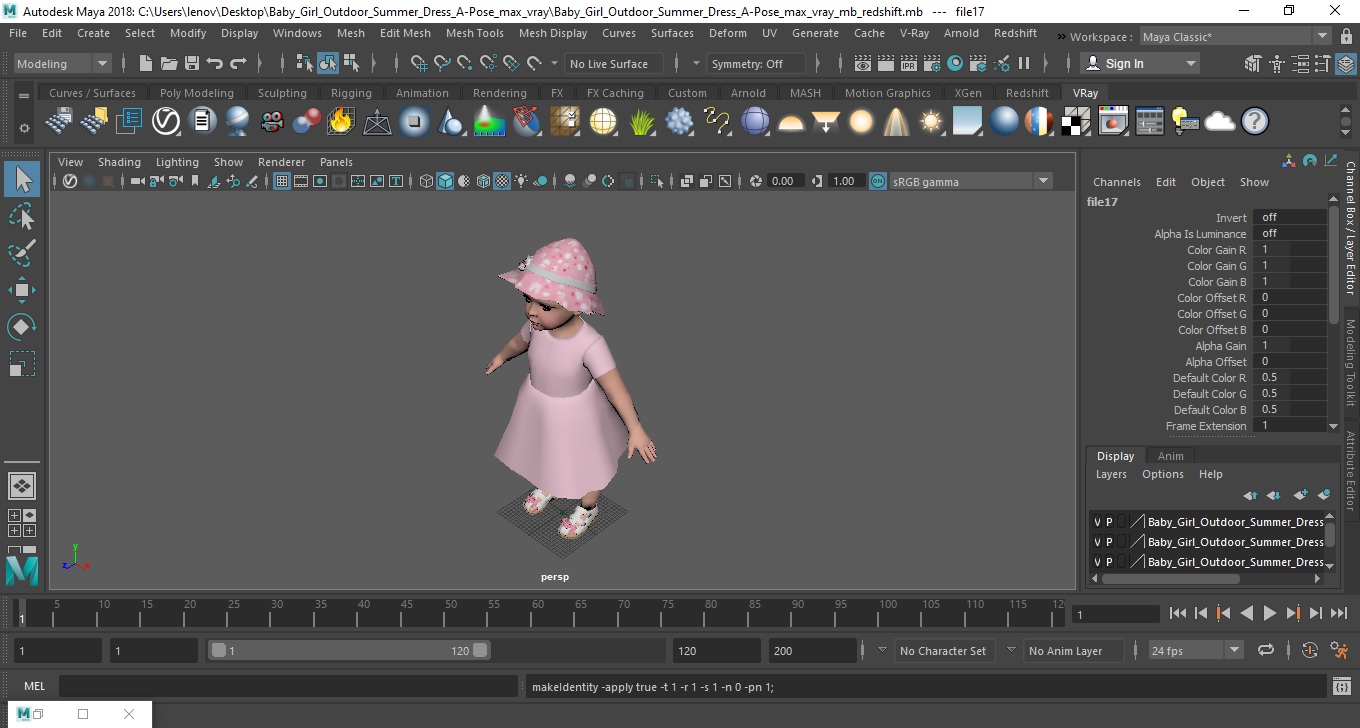Choose the Rotate tool in the toolbox
The width and height of the screenshot is (1360, 728).
[x=22, y=326]
